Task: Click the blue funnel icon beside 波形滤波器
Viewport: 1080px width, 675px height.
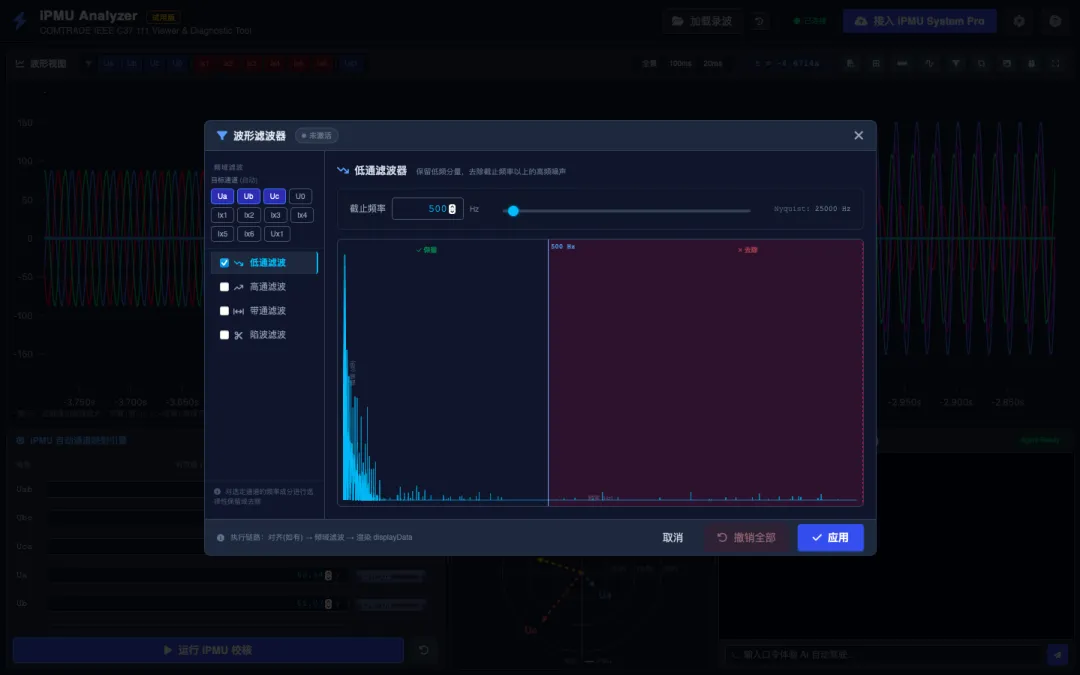Action: point(222,136)
